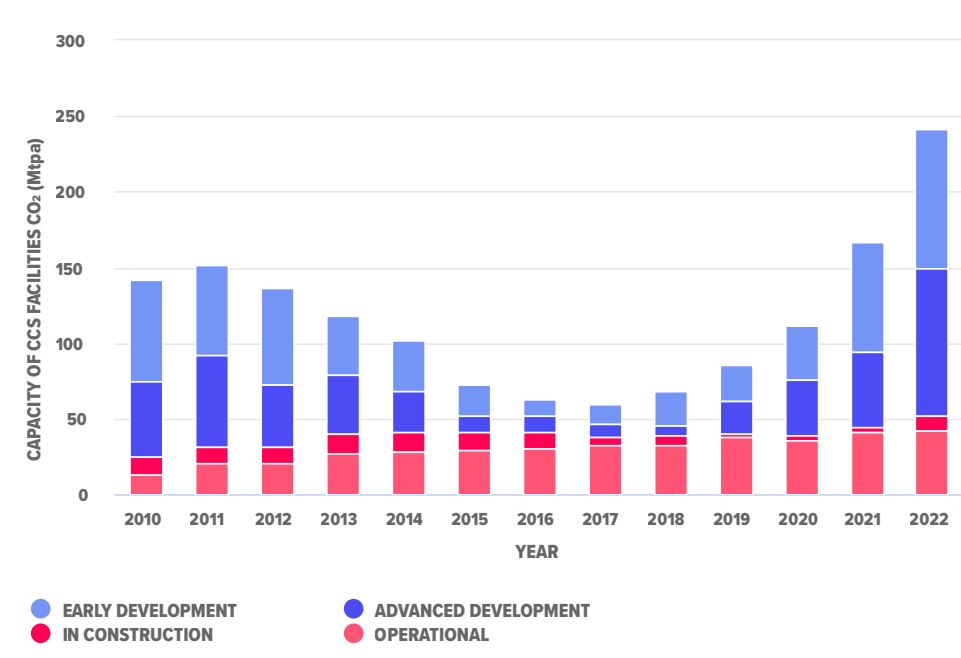961x658 pixels.
Task: Click the 2019 operational bar segment
Action: [736, 466]
